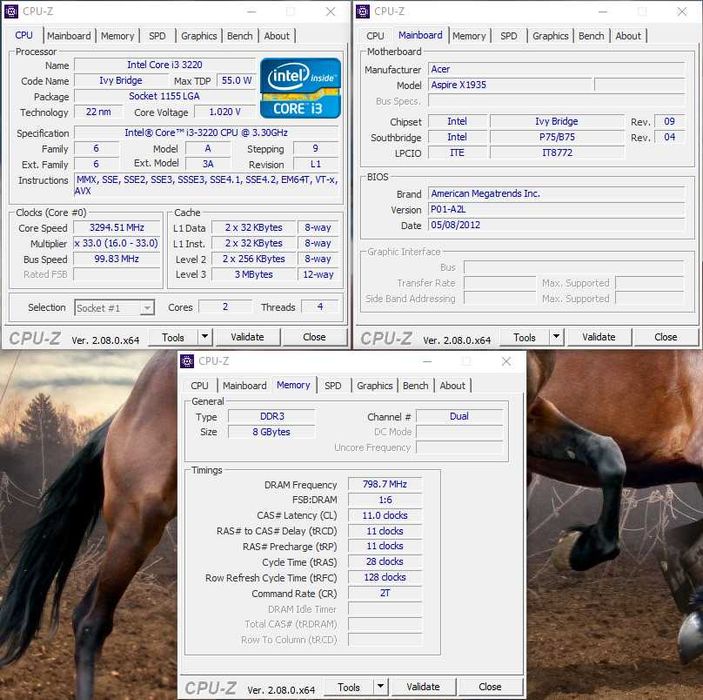Open About tab in the Memory window

[452, 386]
